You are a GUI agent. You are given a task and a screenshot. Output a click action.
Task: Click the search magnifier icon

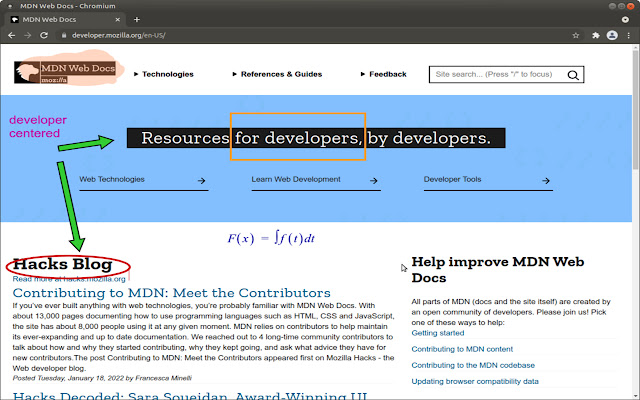click(573, 75)
